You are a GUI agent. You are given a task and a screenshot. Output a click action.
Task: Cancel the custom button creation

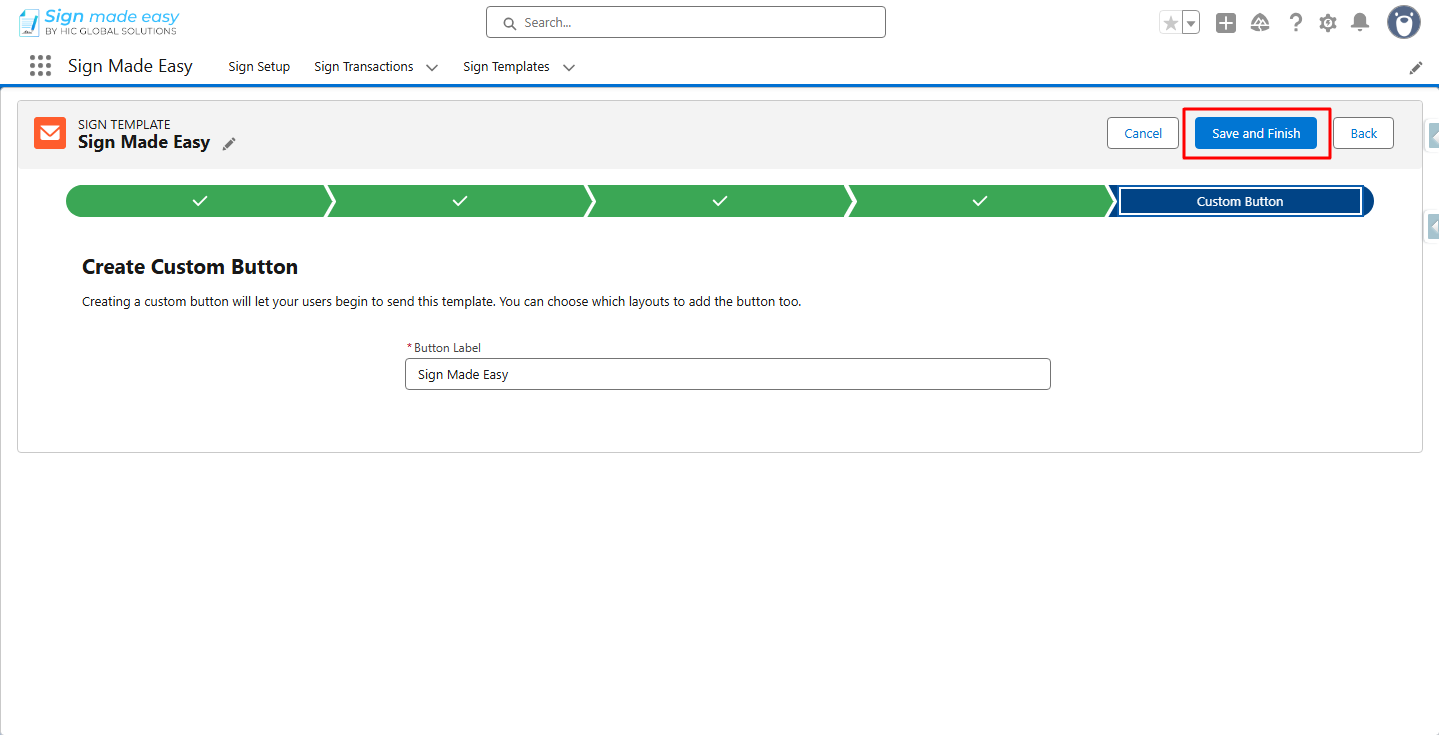(x=1142, y=132)
